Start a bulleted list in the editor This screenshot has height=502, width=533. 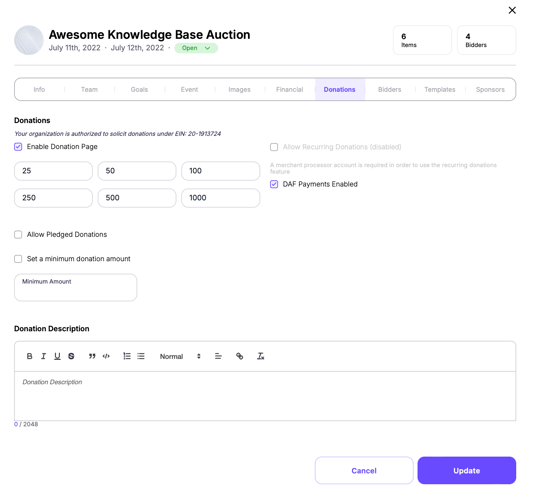[141, 356]
